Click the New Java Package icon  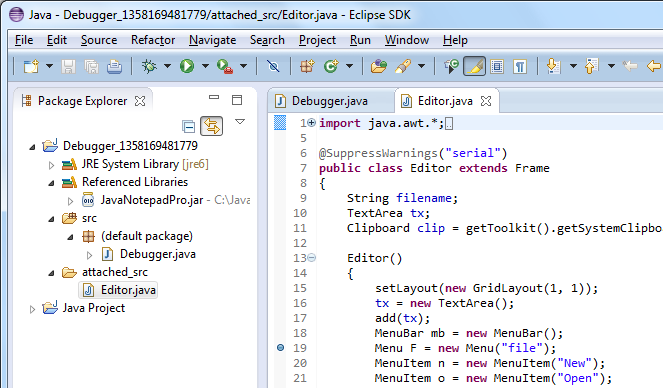pos(307,66)
